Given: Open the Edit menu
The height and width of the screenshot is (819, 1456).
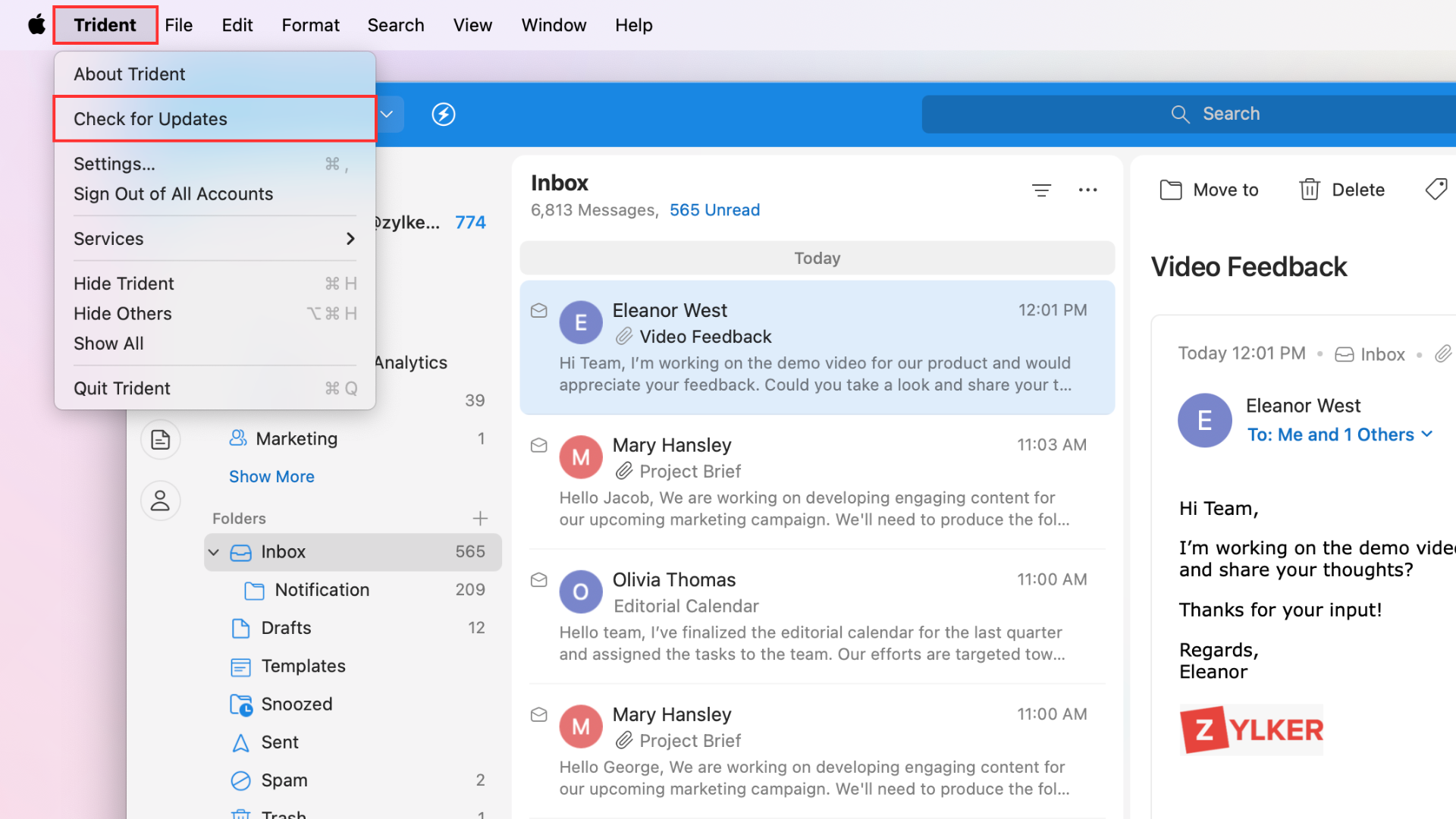Looking at the screenshot, I should pyautogui.click(x=237, y=25).
